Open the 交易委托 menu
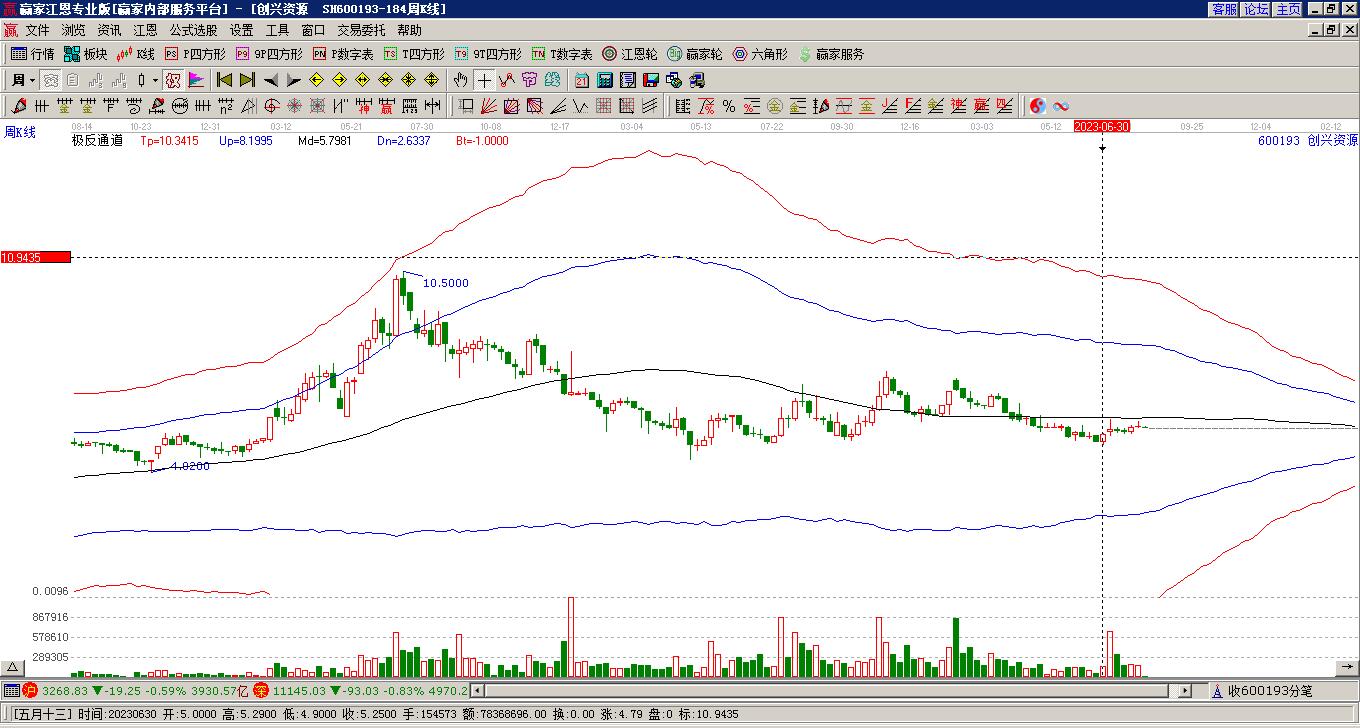This screenshot has height=728, width=1360. (361, 30)
